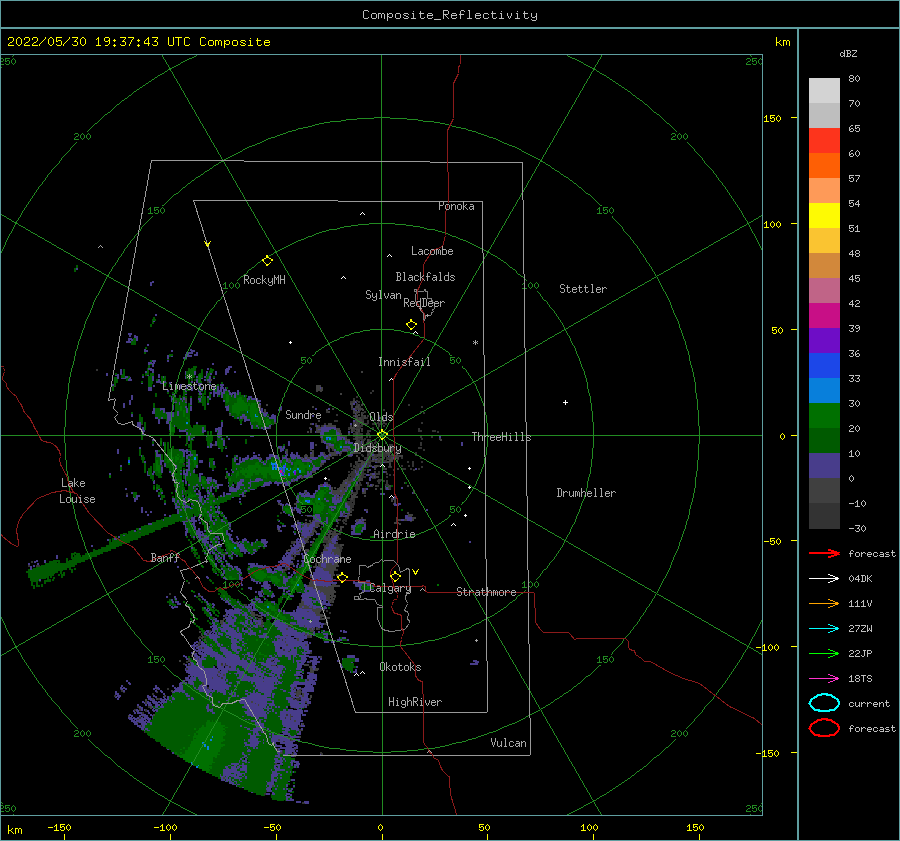Image resolution: width=900 pixels, height=841 pixels.
Task: Click the RockyMH label
Action: (264, 280)
